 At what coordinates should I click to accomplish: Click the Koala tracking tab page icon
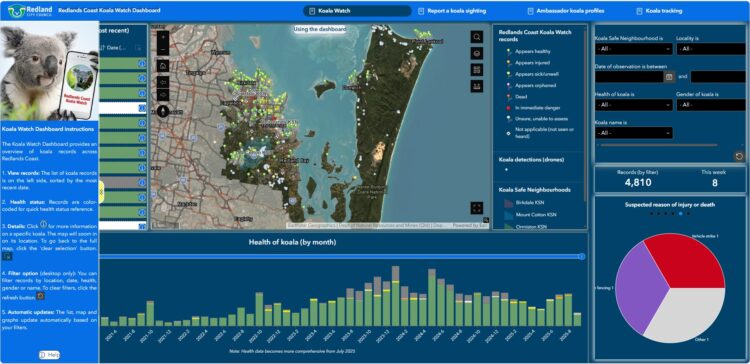[x=639, y=11]
